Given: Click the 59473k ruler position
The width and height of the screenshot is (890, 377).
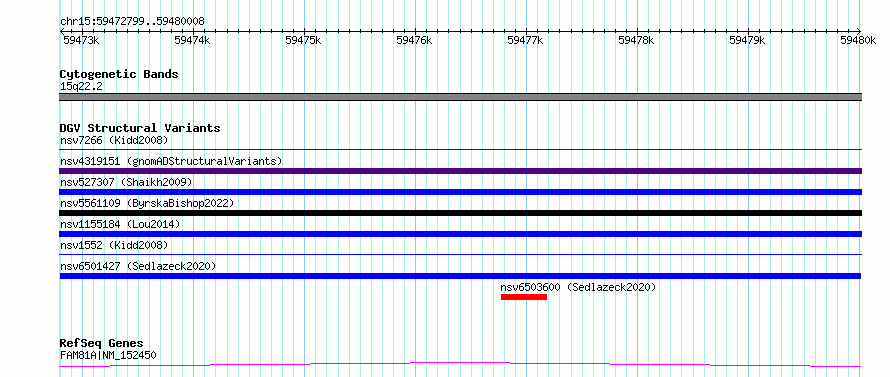Looking at the screenshot, I should [81, 40].
